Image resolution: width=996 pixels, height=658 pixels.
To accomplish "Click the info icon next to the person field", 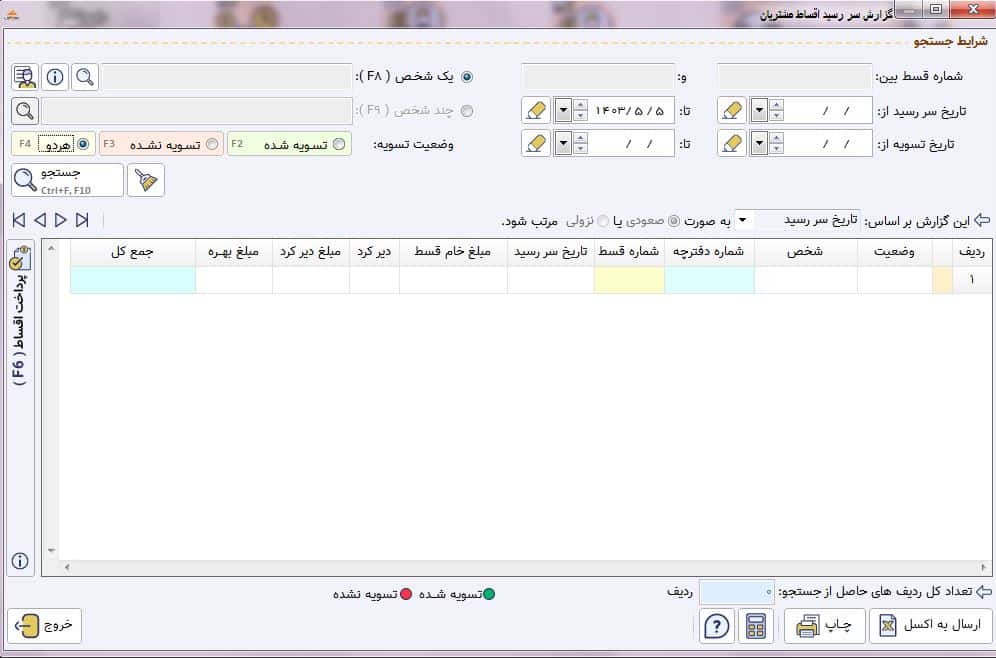I will (x=55, y=77).
